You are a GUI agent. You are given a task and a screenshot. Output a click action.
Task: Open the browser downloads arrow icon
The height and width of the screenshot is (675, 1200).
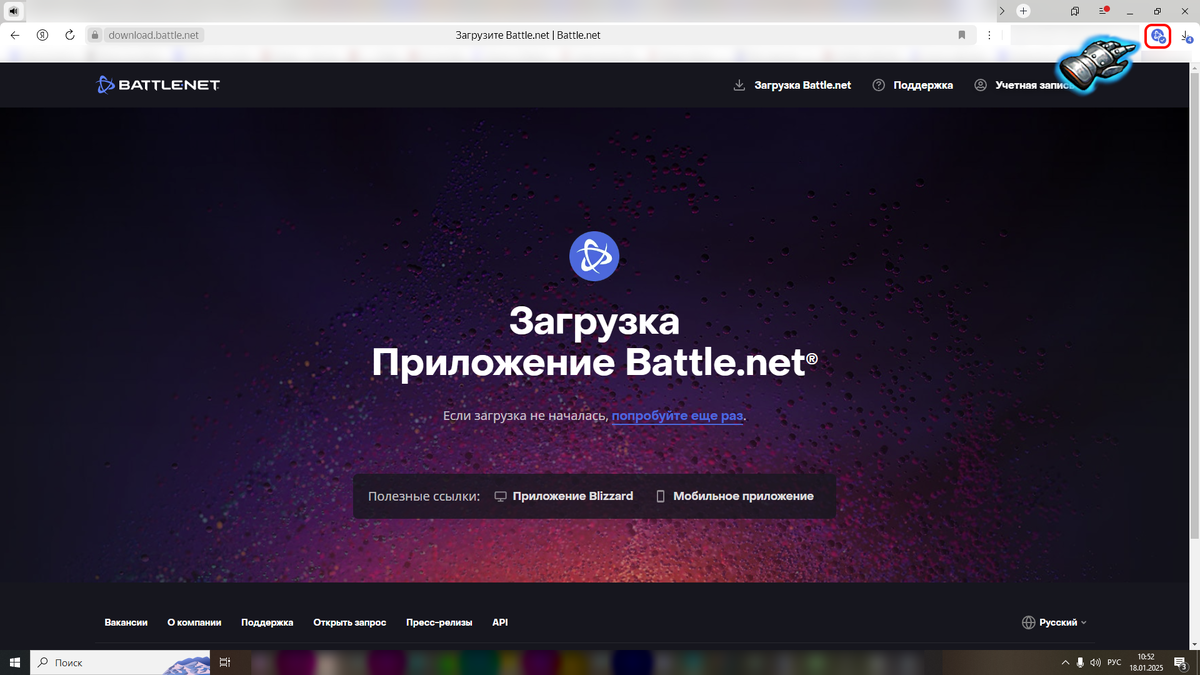1187,36
